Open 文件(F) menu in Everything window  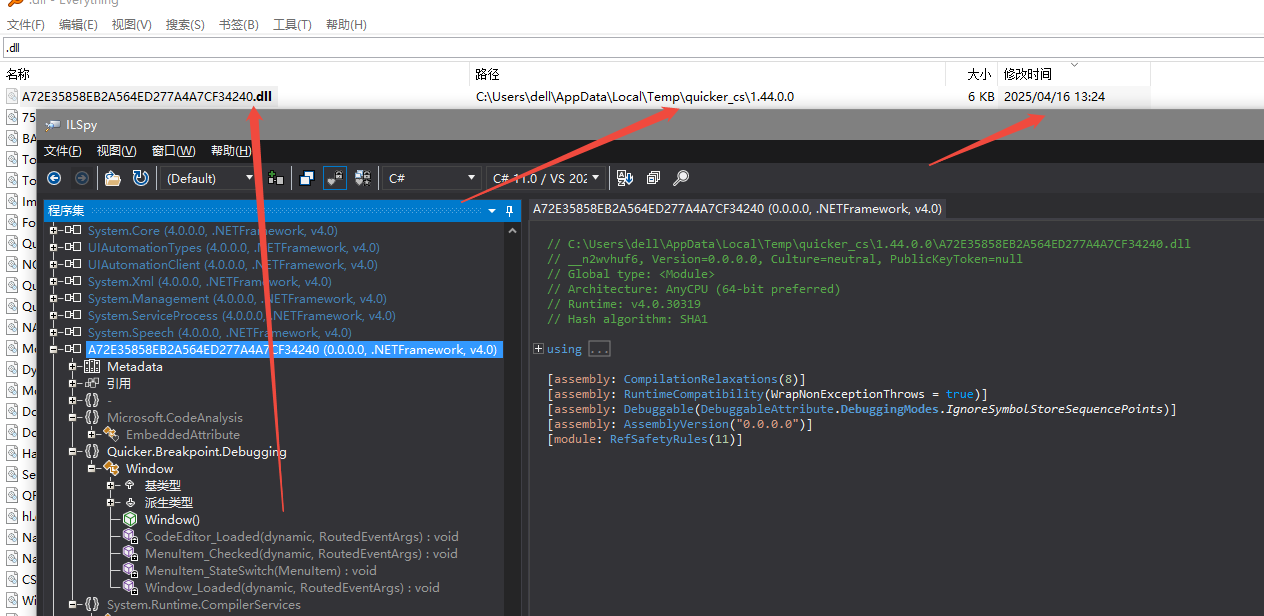(x=26, y=24)
